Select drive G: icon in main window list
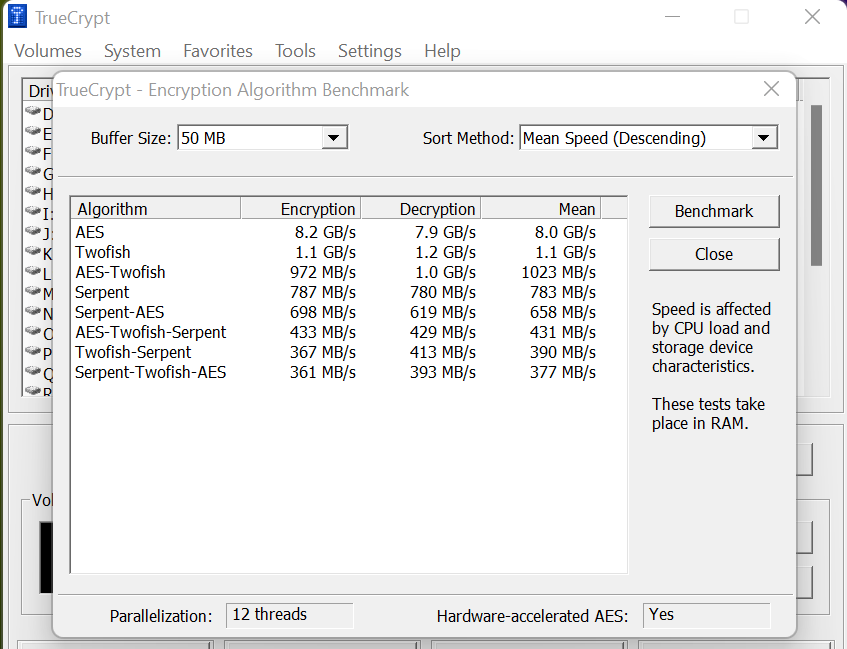Screen dimensions: 847x649 coord(33,172)
